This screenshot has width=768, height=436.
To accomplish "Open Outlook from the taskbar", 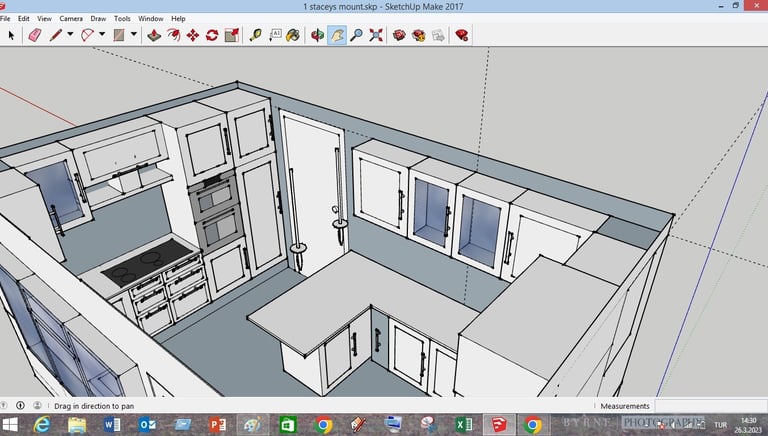I will [147, 424].
